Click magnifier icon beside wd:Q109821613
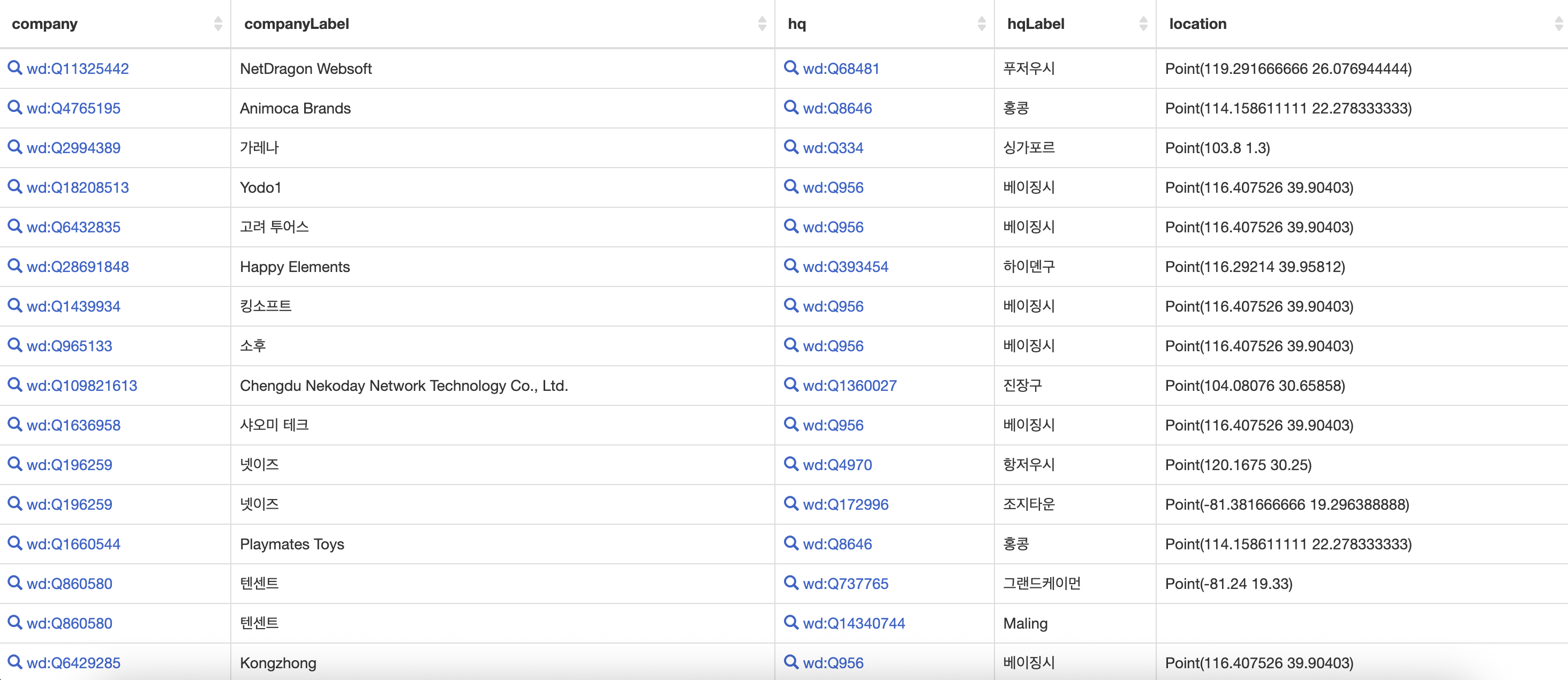 [x=14, y=384]
